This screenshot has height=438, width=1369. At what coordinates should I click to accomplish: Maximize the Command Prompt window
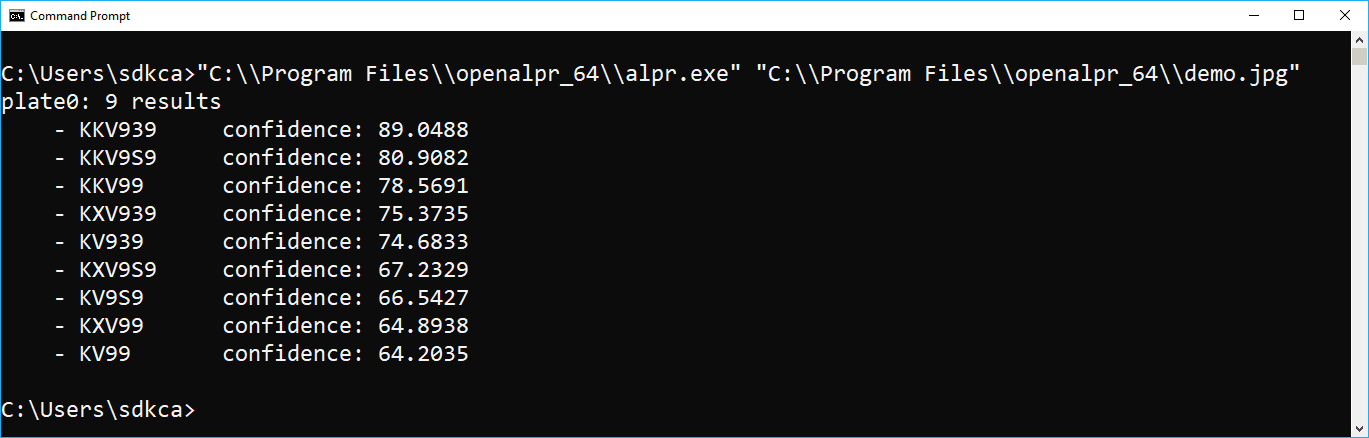(1299, 16)
